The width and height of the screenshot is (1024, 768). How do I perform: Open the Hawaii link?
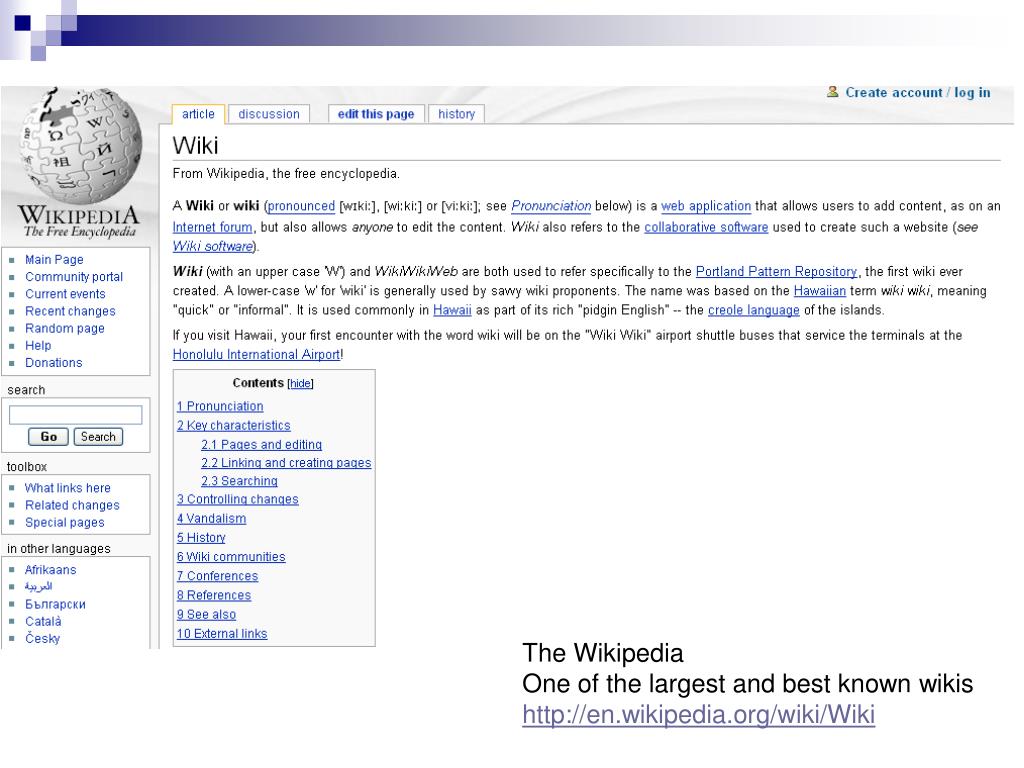click(452, 310)
